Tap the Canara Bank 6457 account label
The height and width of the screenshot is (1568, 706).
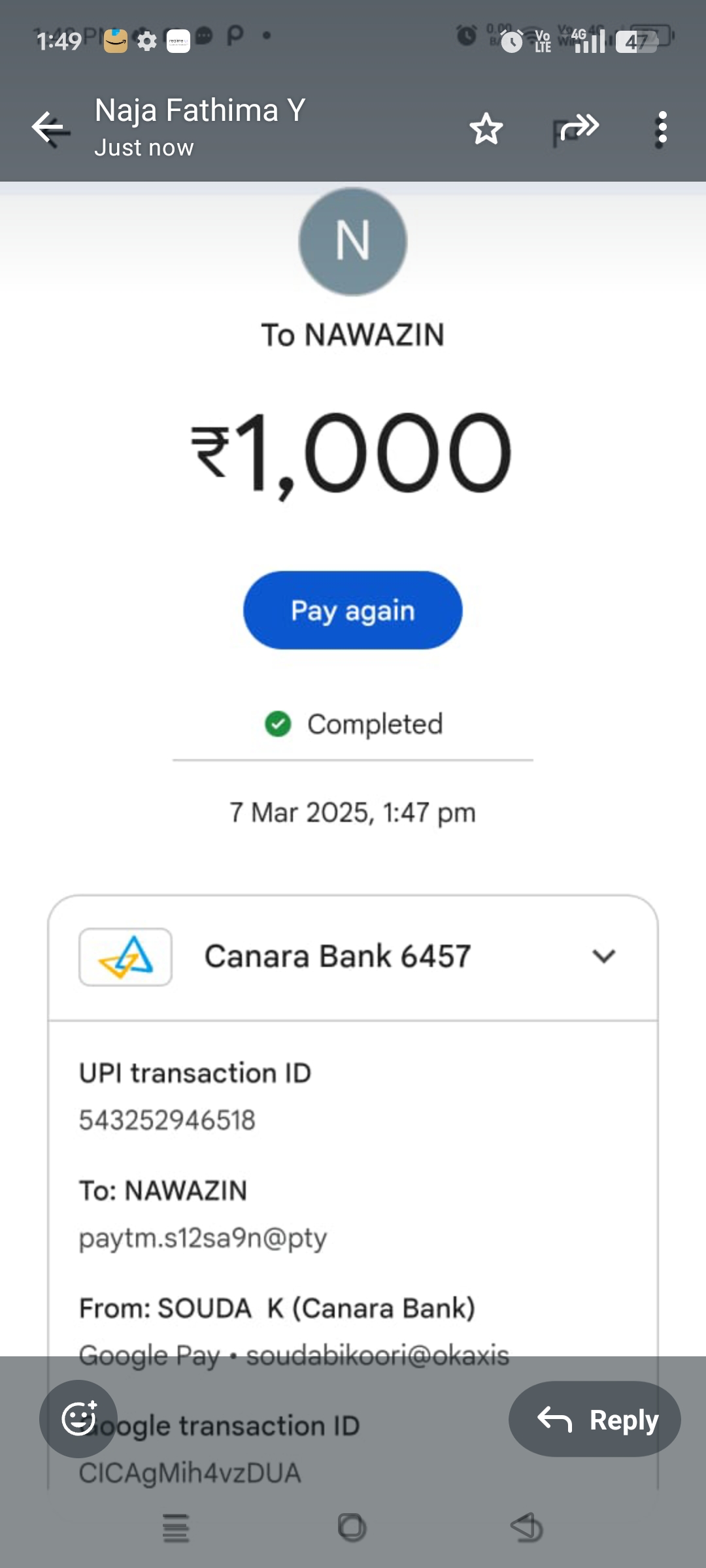[337, 956]
